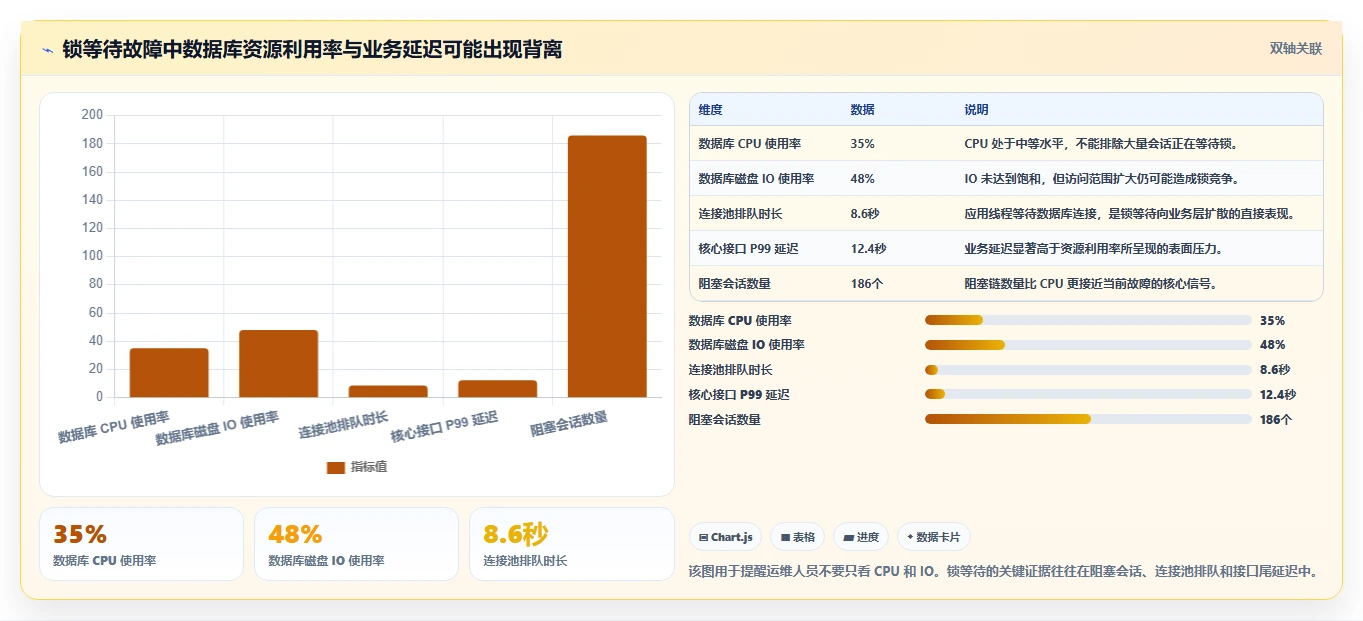Click the tall 阻塞会话数量 chart bar
The width and height of the screenshot is (1363, 621).
pyautogui.click(x=607, y=266)
